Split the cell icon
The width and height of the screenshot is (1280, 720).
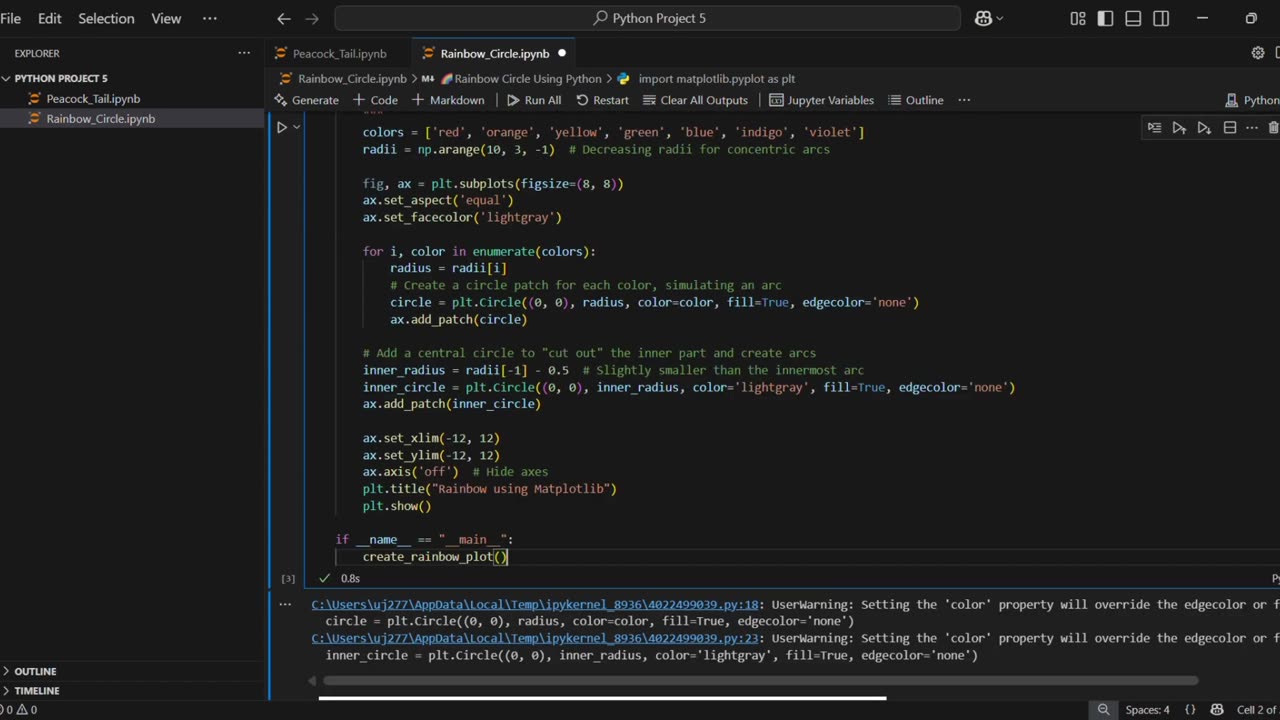tap(1230, 127)
